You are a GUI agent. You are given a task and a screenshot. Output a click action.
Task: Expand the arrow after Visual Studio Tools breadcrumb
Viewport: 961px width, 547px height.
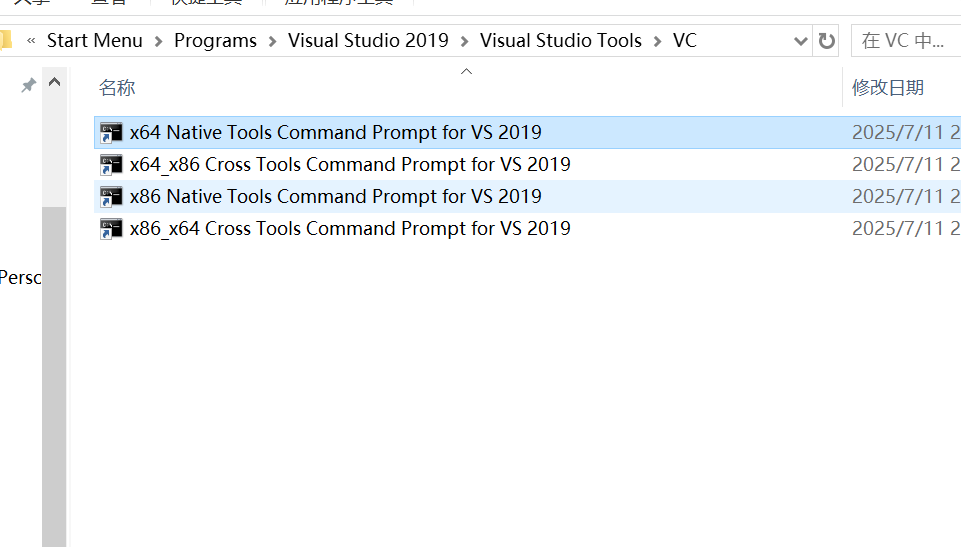[x=658, y=41]
